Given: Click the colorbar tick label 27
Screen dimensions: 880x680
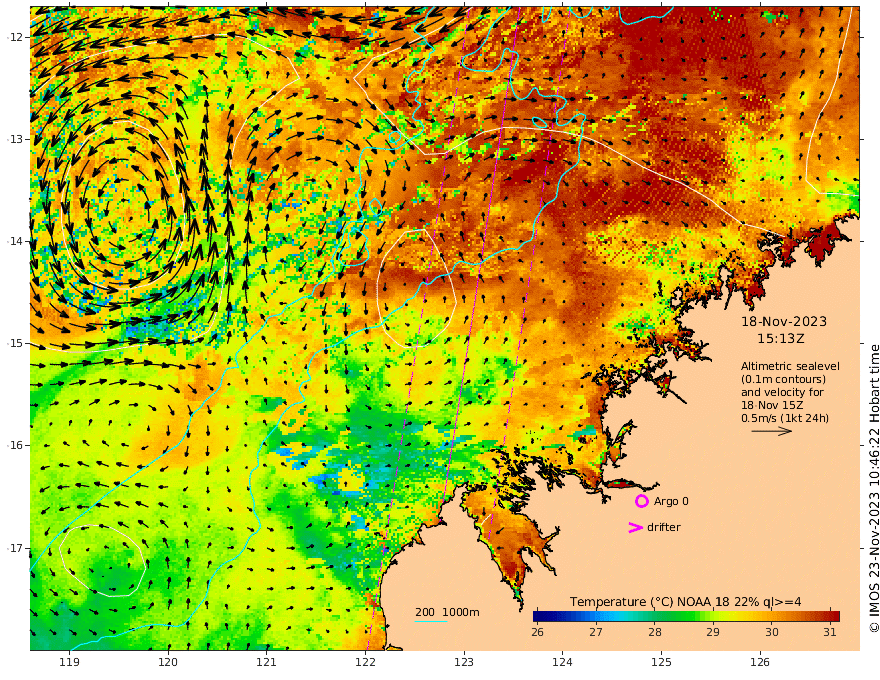Looking at the screenshot, I should [596, 632].
